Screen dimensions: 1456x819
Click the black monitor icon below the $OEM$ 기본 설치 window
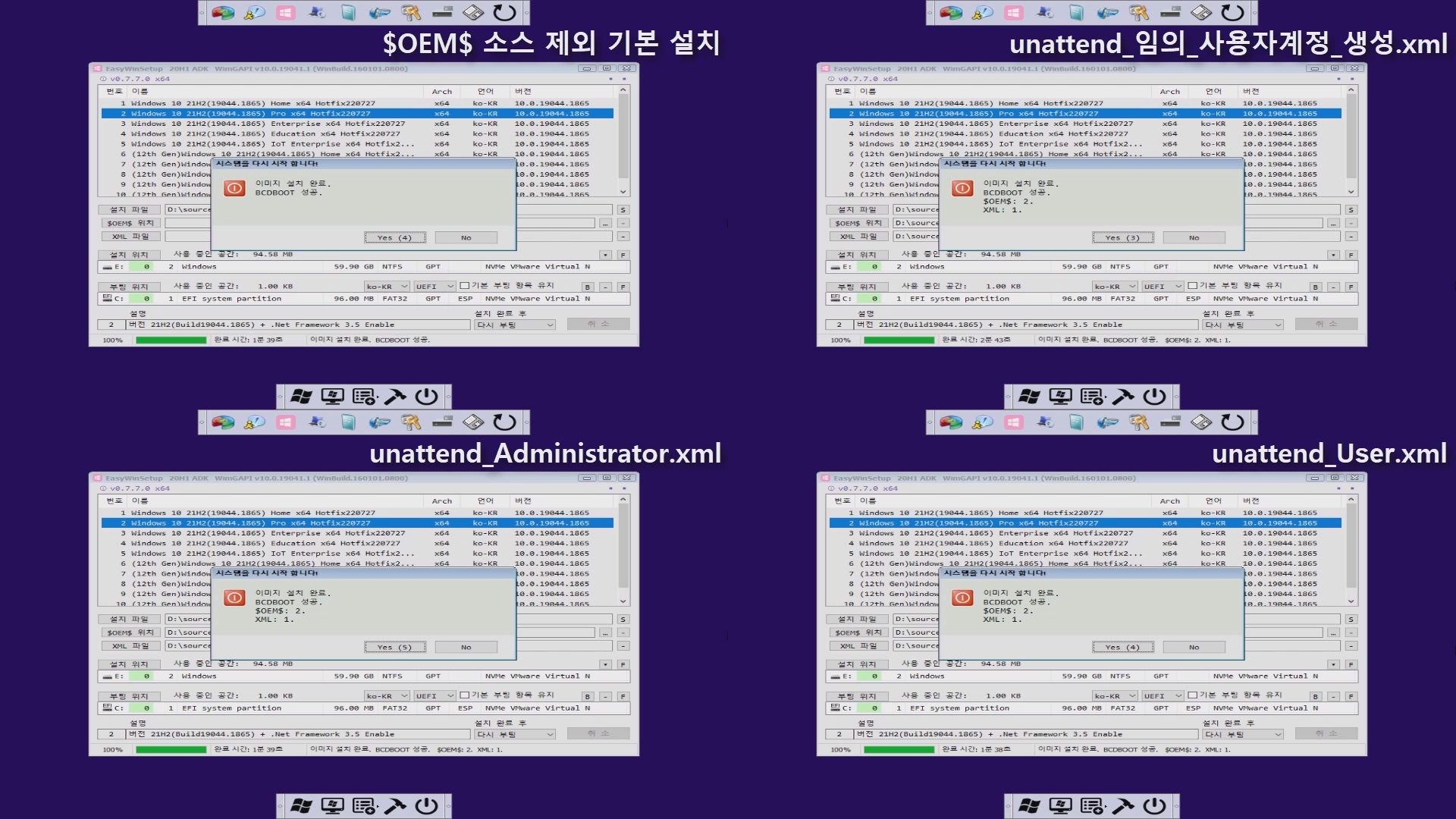(x=332, y=397)
